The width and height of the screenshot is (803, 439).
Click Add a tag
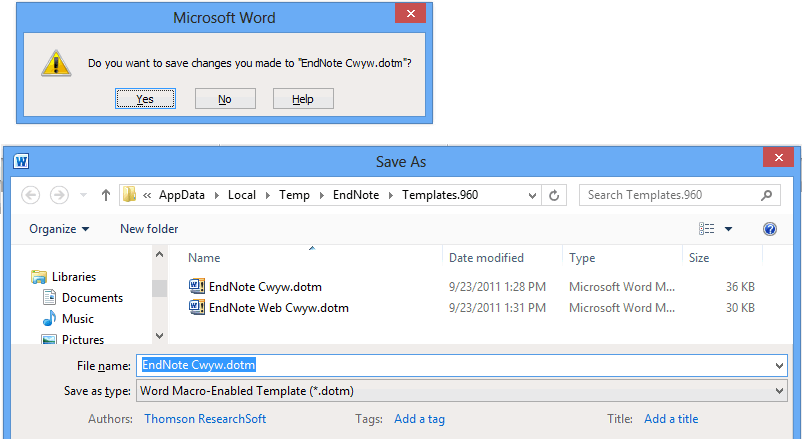click(x=419, y=419)
